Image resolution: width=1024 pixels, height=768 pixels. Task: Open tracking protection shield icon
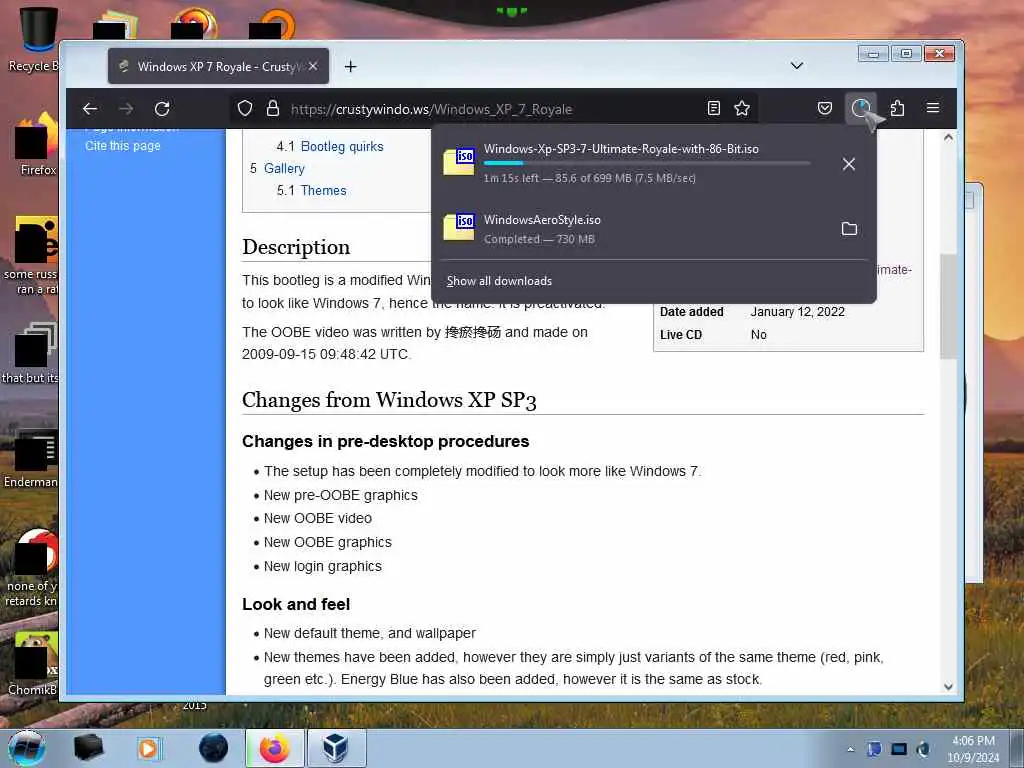pos(245,108)
